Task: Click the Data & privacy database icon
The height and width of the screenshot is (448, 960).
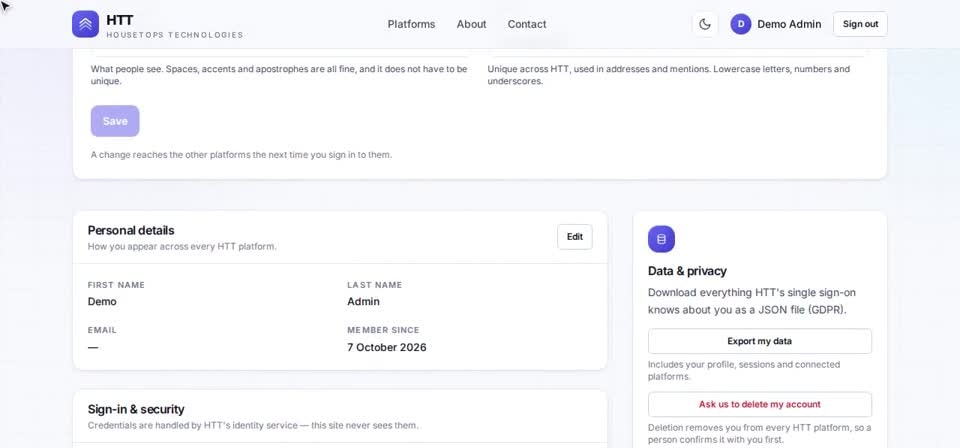Action: click(661, 239)
